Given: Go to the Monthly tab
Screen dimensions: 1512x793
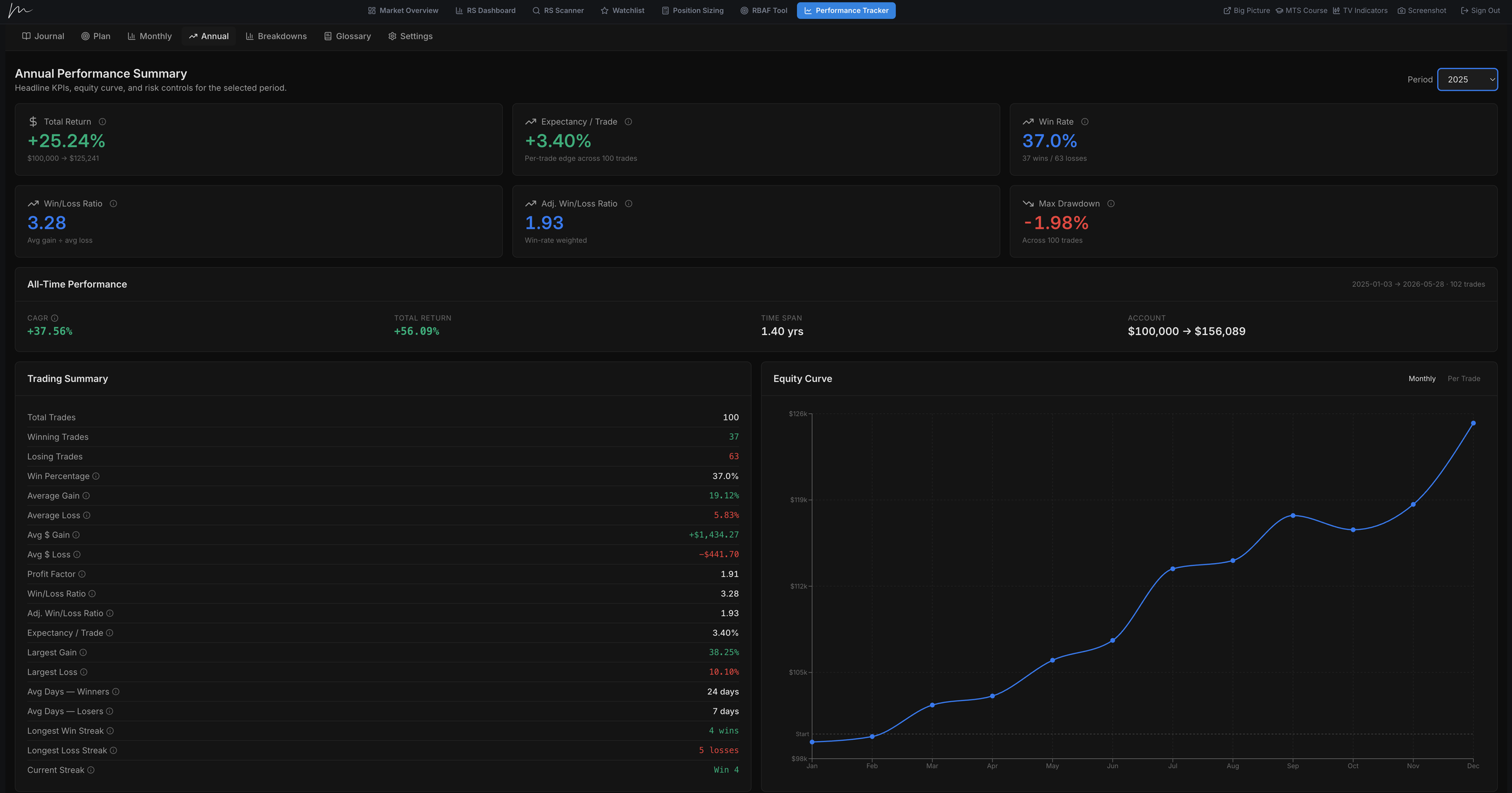Looking at the screenshot, I should 149,36.
